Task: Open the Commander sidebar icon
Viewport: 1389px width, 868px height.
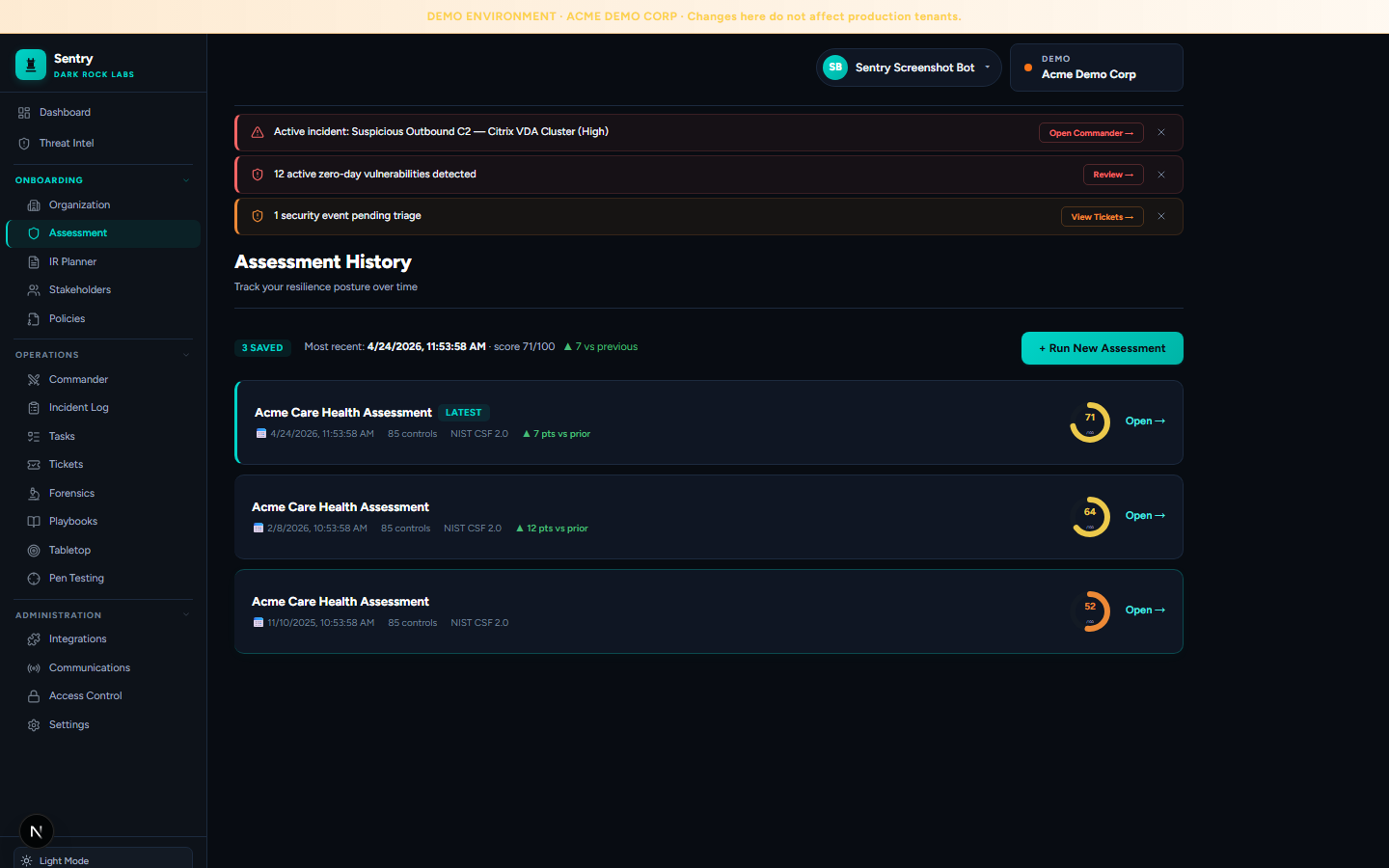Action: (x=34, y=380)
